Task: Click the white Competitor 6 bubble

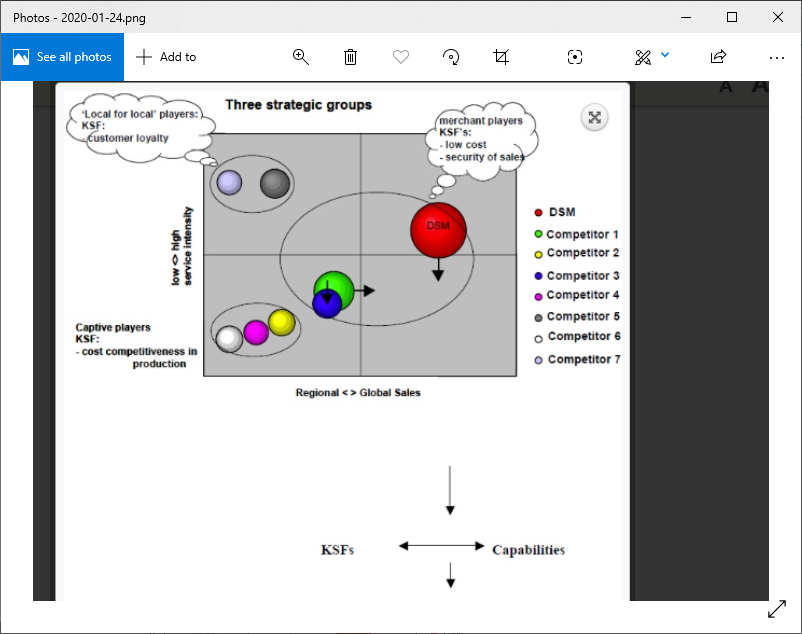Action: click(x=229, y=339)
